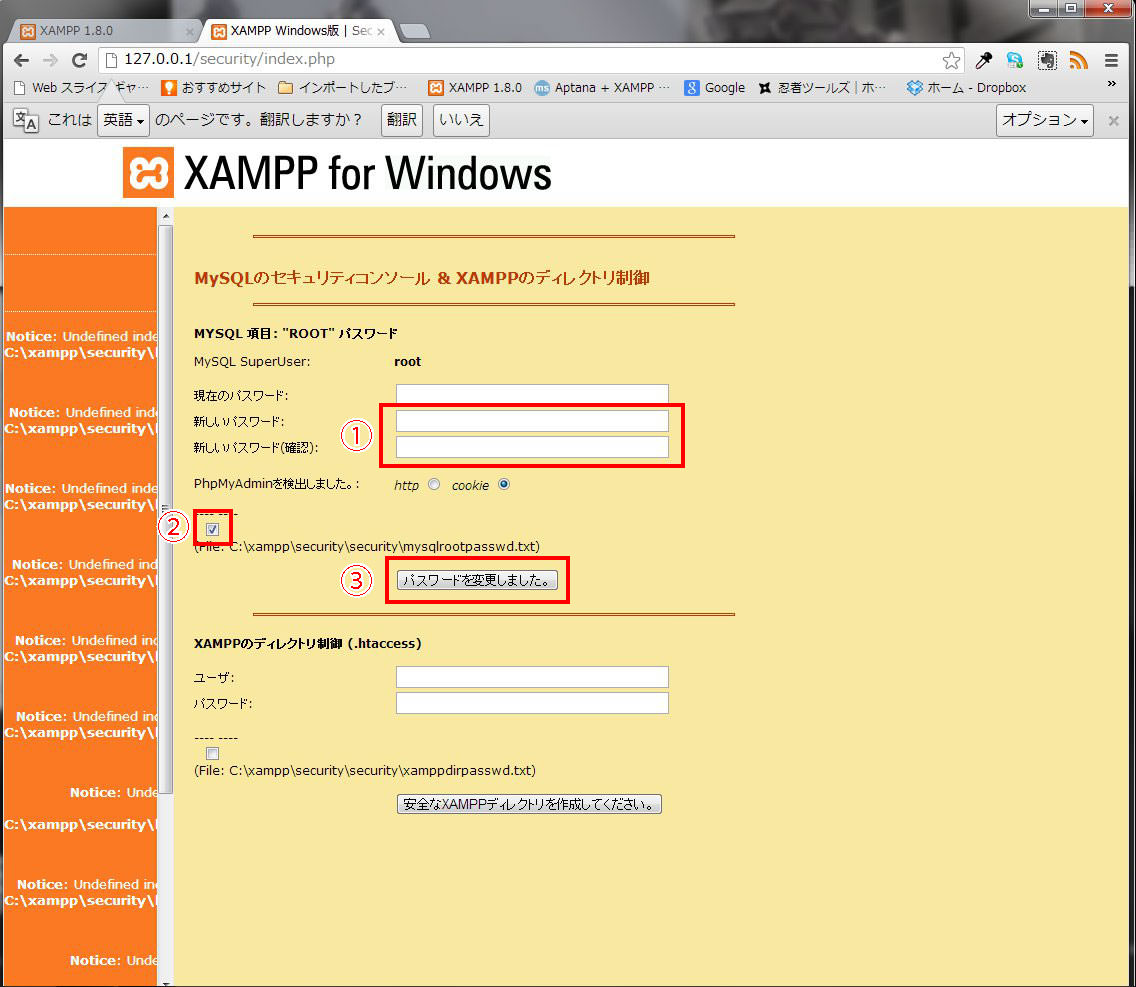The image size is (1136, 987).
Task: Click the PhpMyAdminを検出しました label
Action: [277, 484]
